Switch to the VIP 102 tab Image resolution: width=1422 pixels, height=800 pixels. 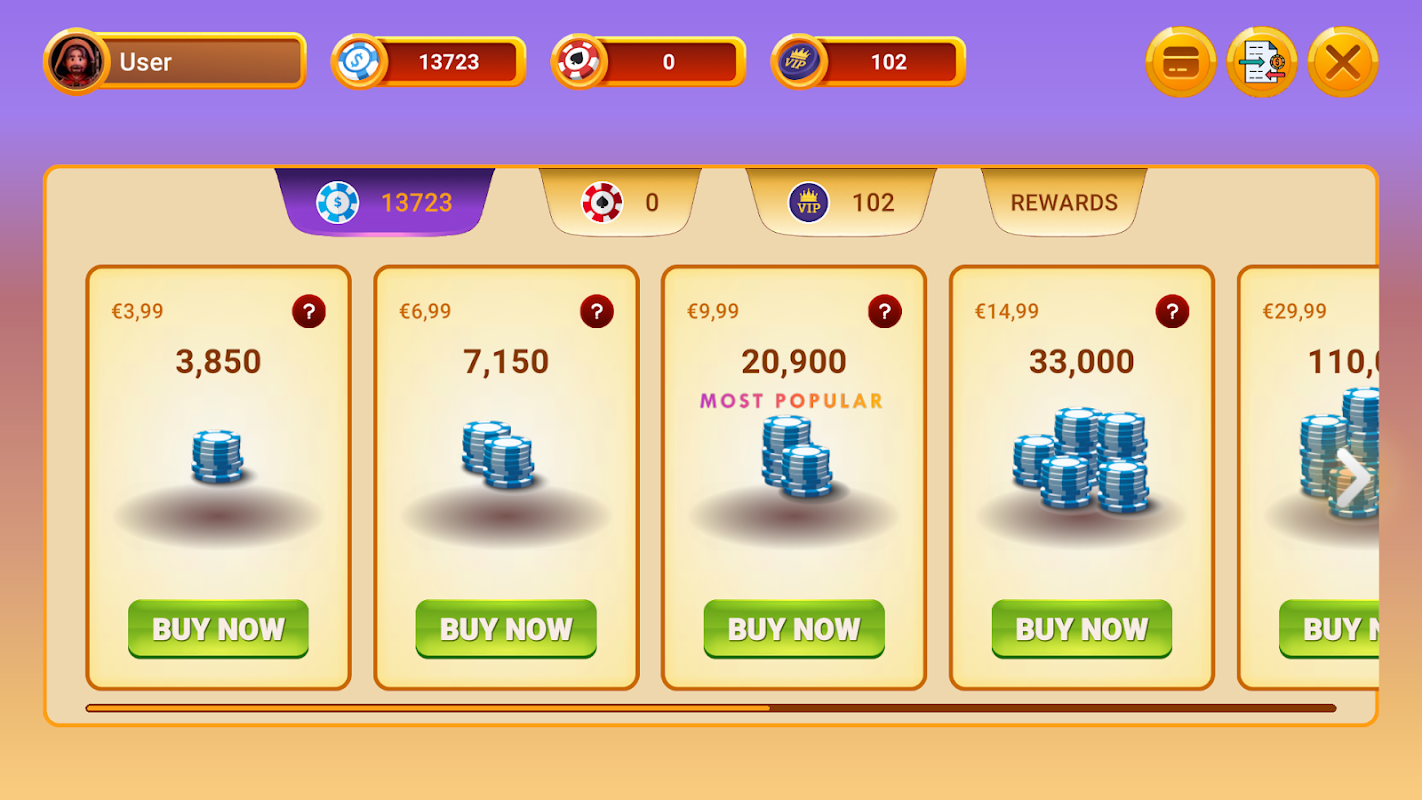[840, 202]
